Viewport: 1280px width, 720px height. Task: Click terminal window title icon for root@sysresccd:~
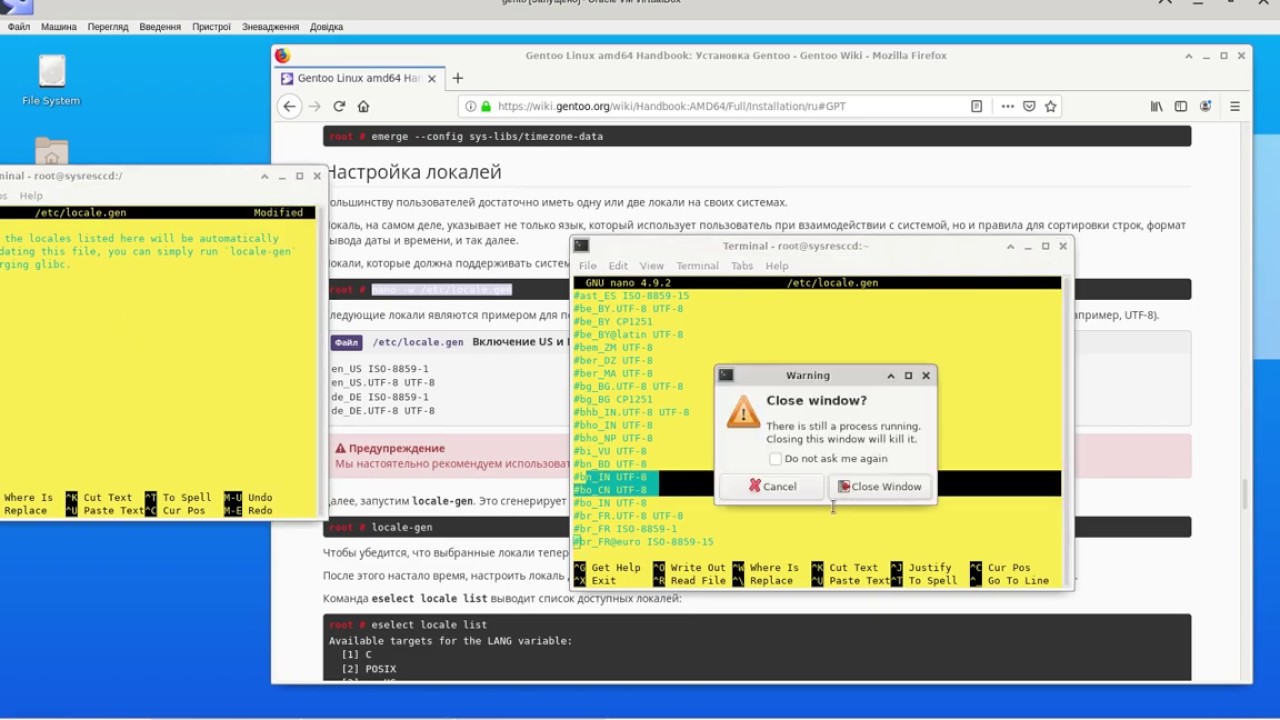click(581, 246)
